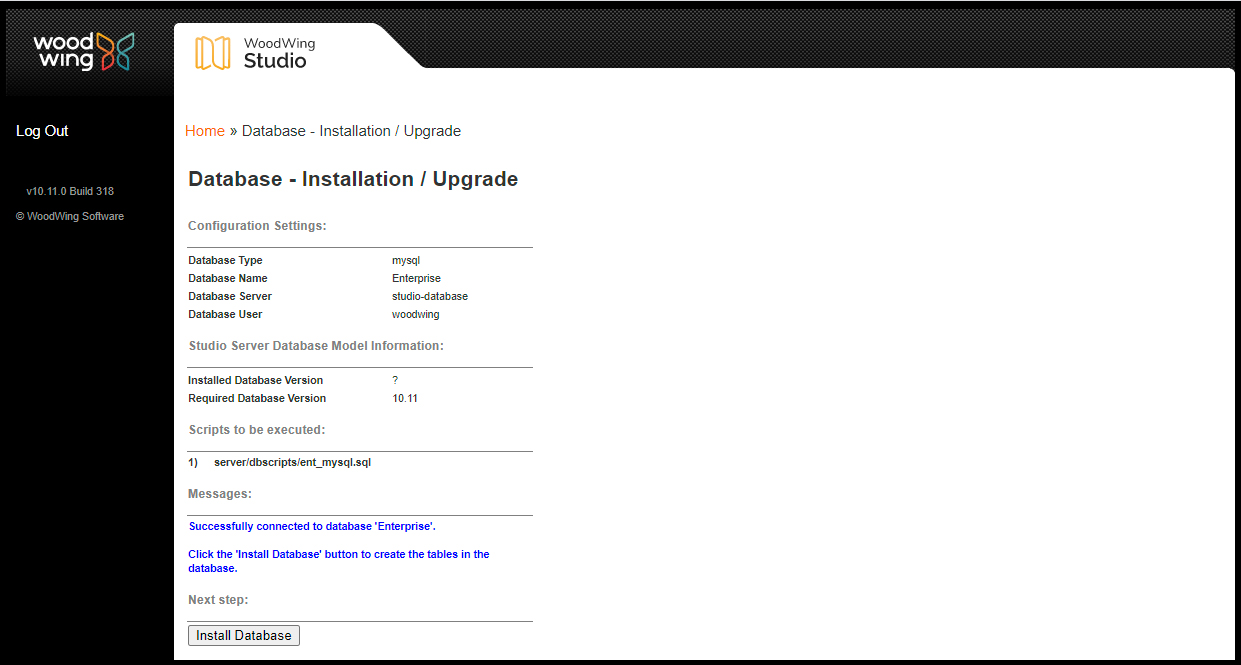Click the Log Out link

[x=42, y=131]
